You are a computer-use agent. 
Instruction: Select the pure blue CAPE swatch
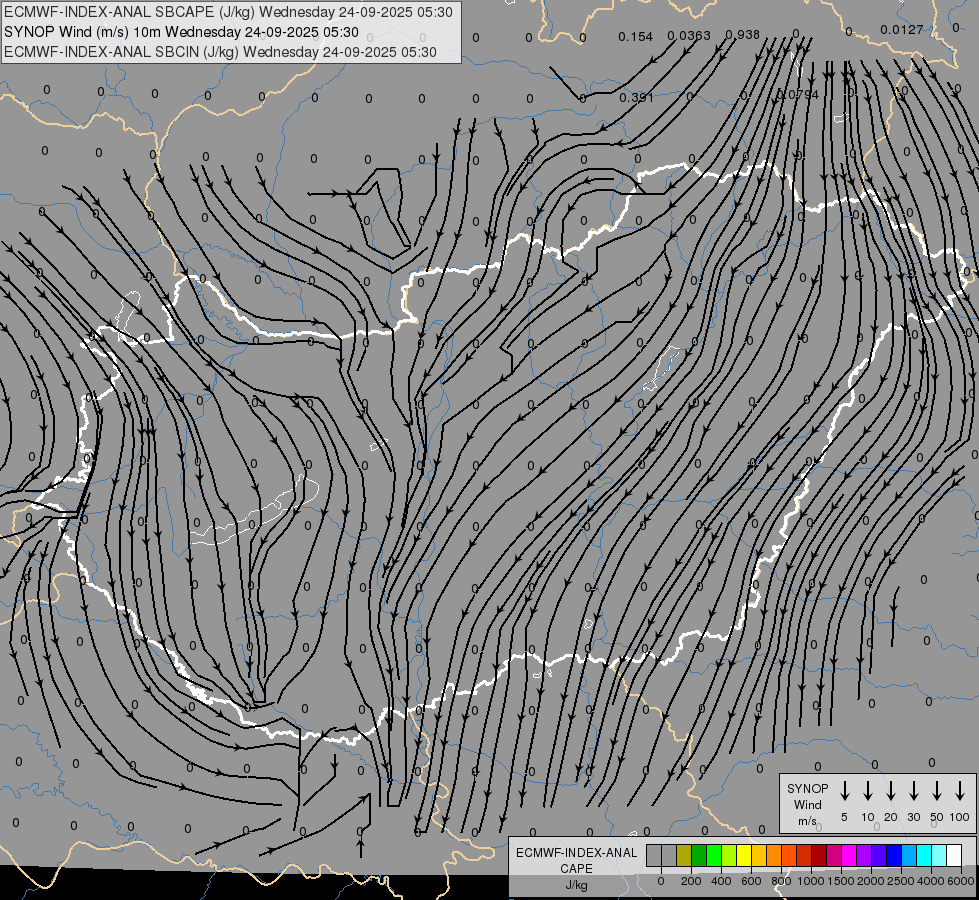pyautogui.click(x=893, y=855)
